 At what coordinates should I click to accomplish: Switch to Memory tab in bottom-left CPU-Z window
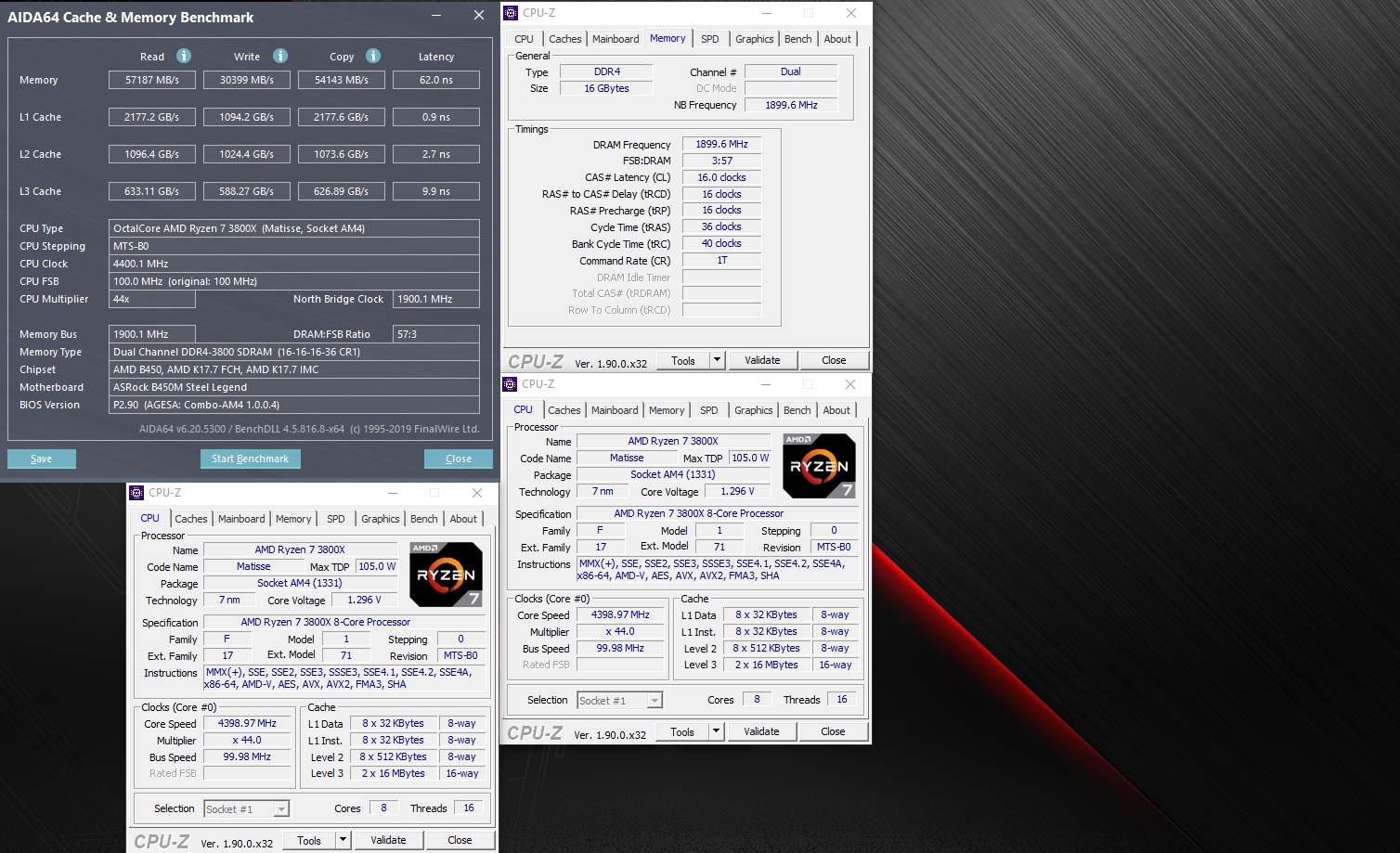(x=293, y=519)
